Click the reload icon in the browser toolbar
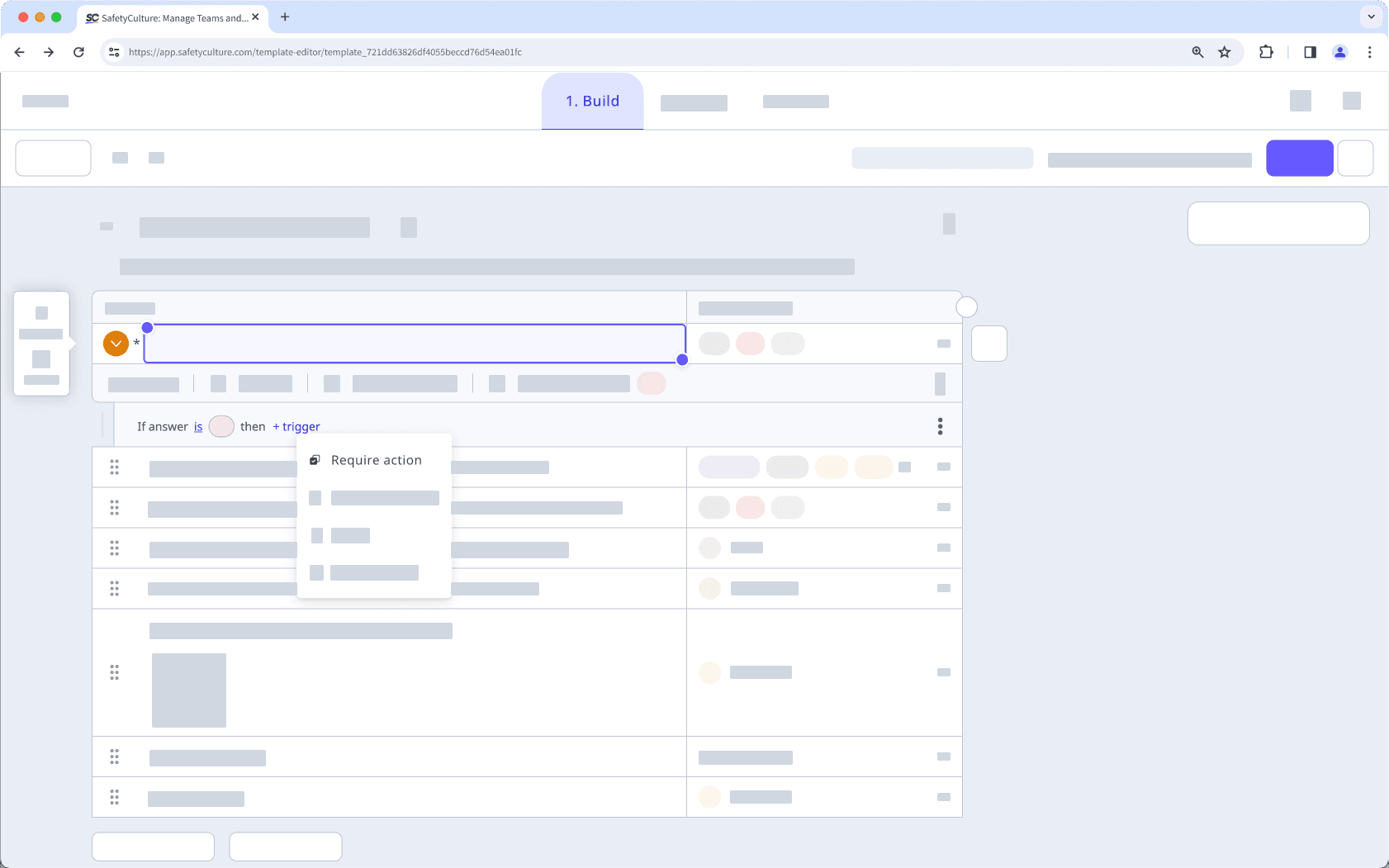Image resolution: width=1389 pixels, height=868 pixels. 78,51
